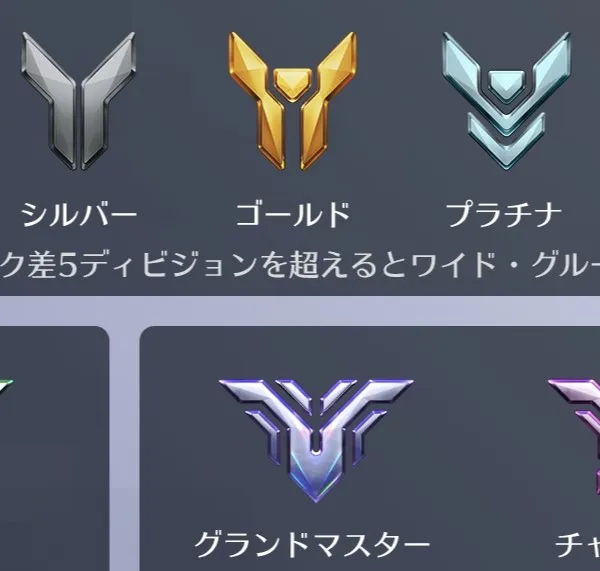This screenshot has height=571, width=600.
Task: Click the wide group division rule text
Action: tap(300, 265)
